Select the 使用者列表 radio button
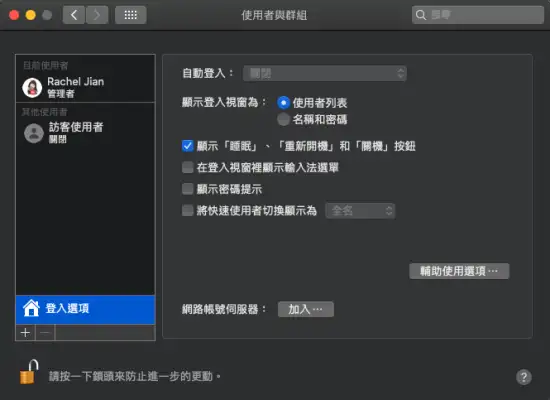 (283, 103)
